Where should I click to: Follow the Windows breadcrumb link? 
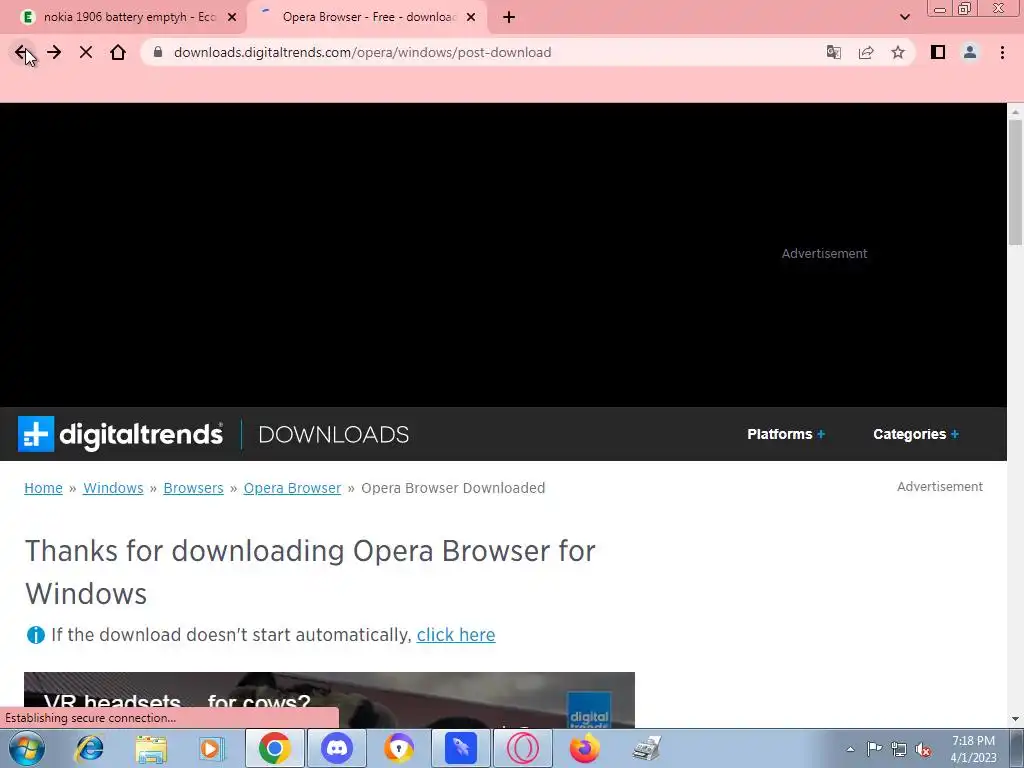coord(113,488)
